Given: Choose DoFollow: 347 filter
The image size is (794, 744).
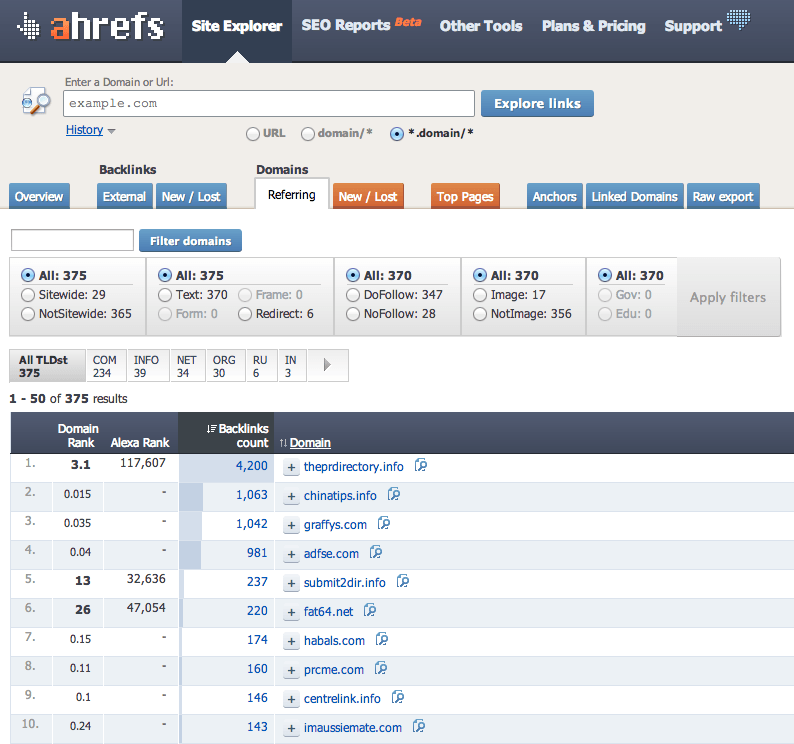Looking at the screenshot, I should click(x=352, y=295).
